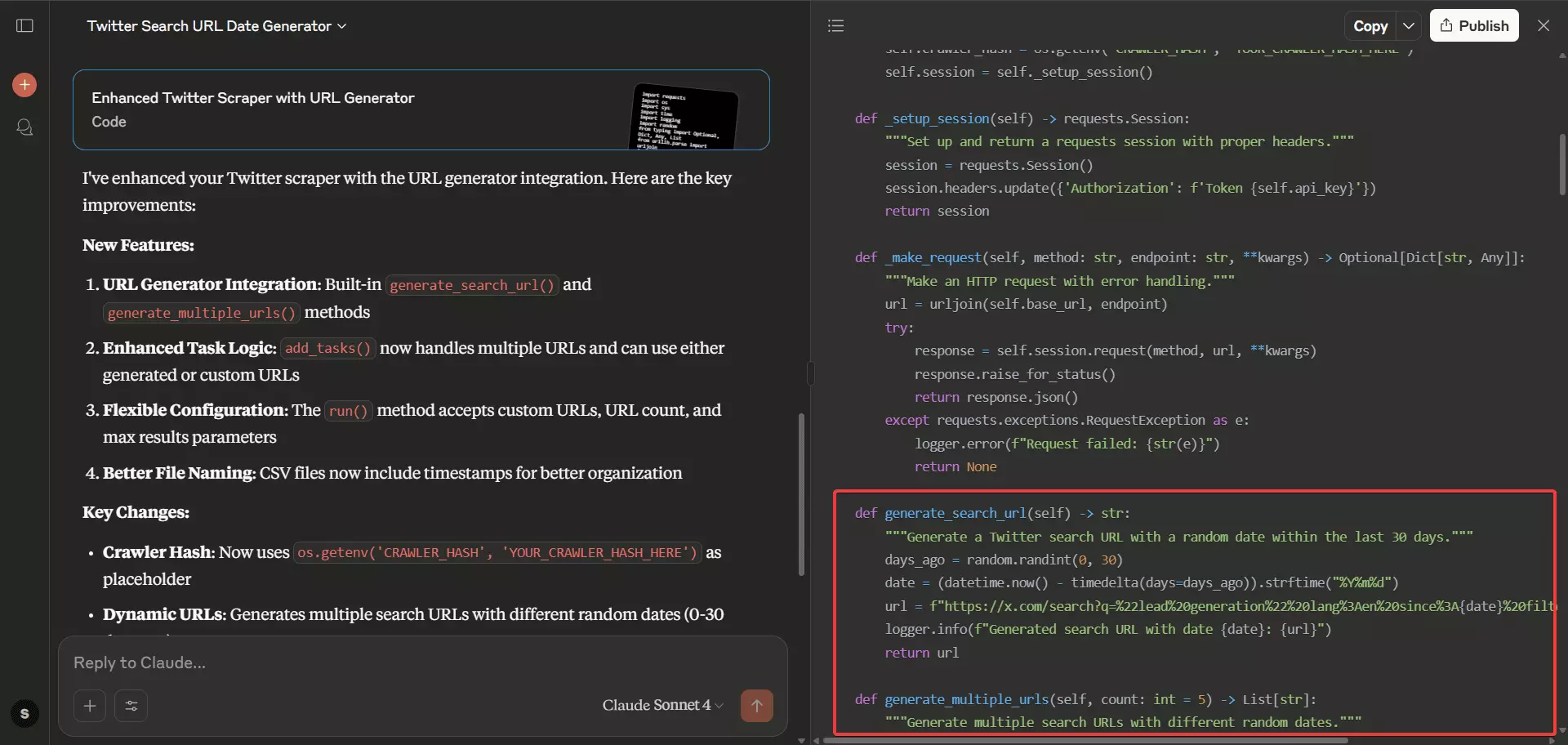The width and height of the screenshot is (1568, 745).
Task: Click 'def generate_search_url(self)' code line
Action: pyautogui.click(x=992, y=513)
